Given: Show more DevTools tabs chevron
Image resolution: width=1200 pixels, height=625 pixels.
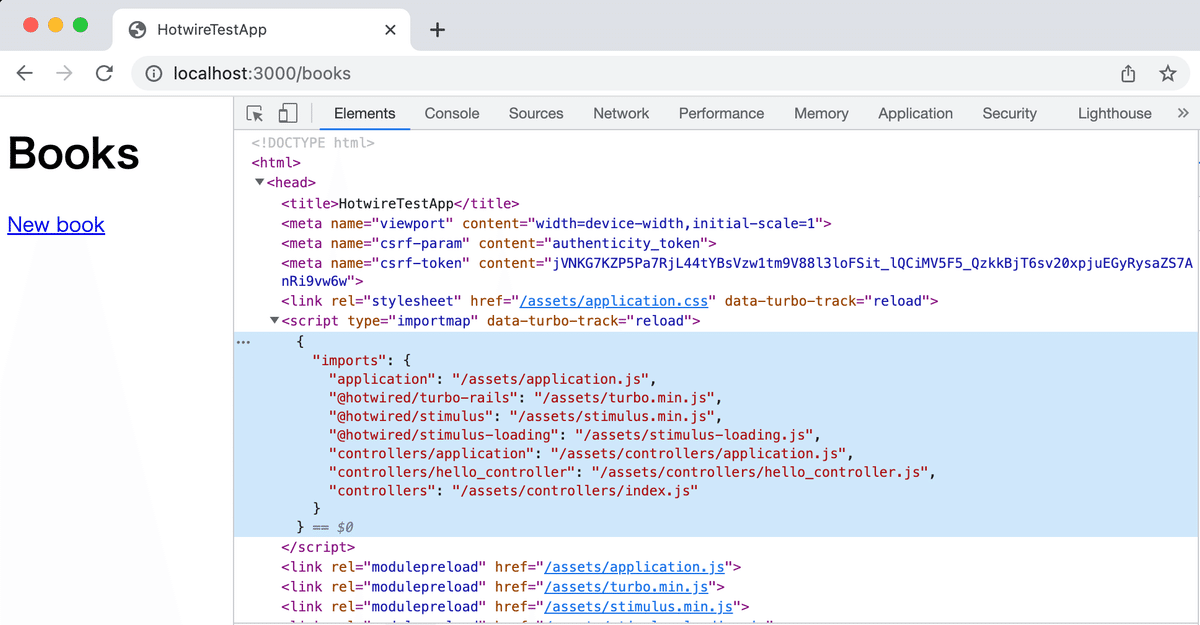Looking at the screenshot, I should [1183, 113].
